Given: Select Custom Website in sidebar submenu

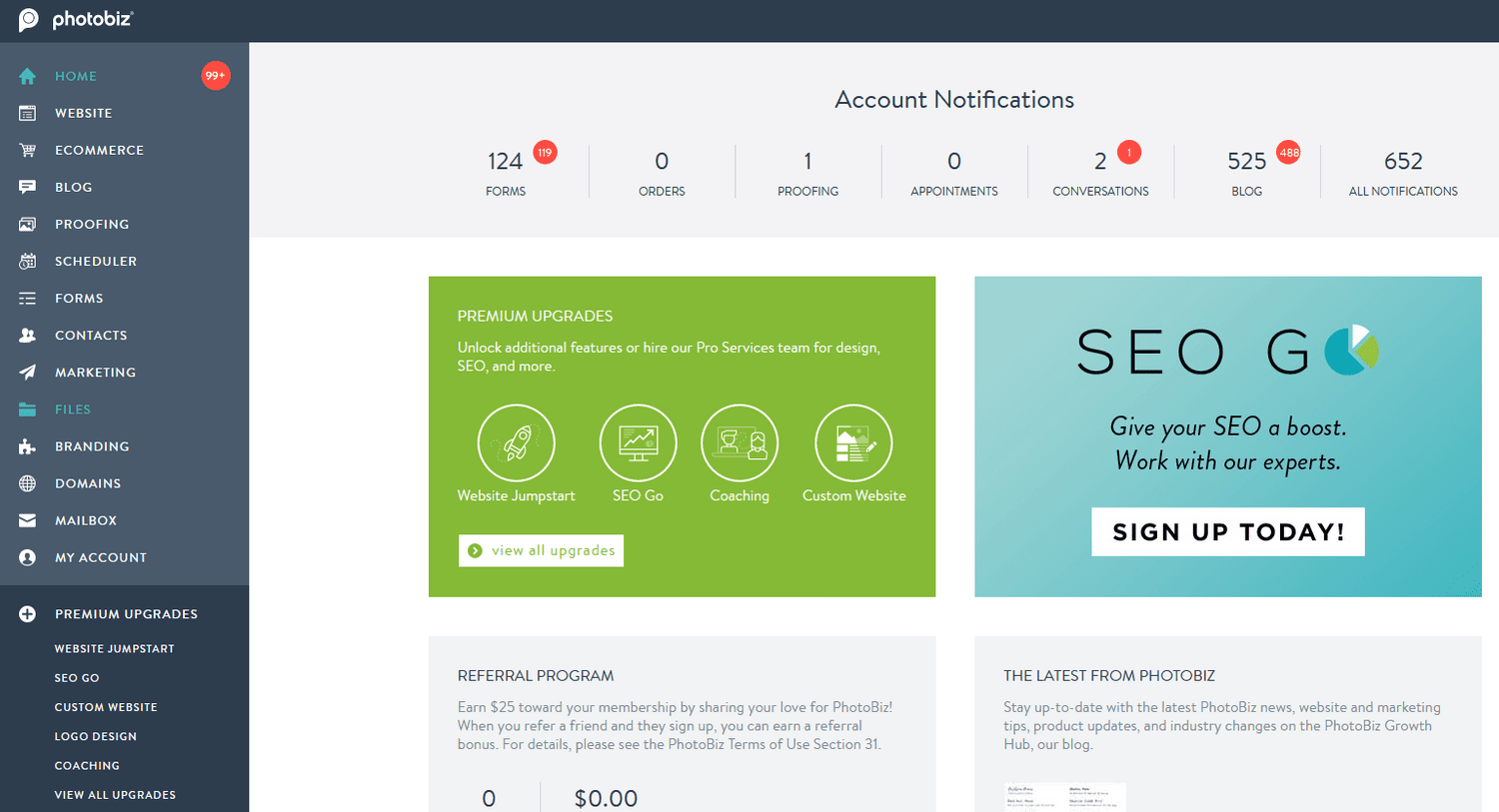Looking at the screenshot, I should (106, 707).
